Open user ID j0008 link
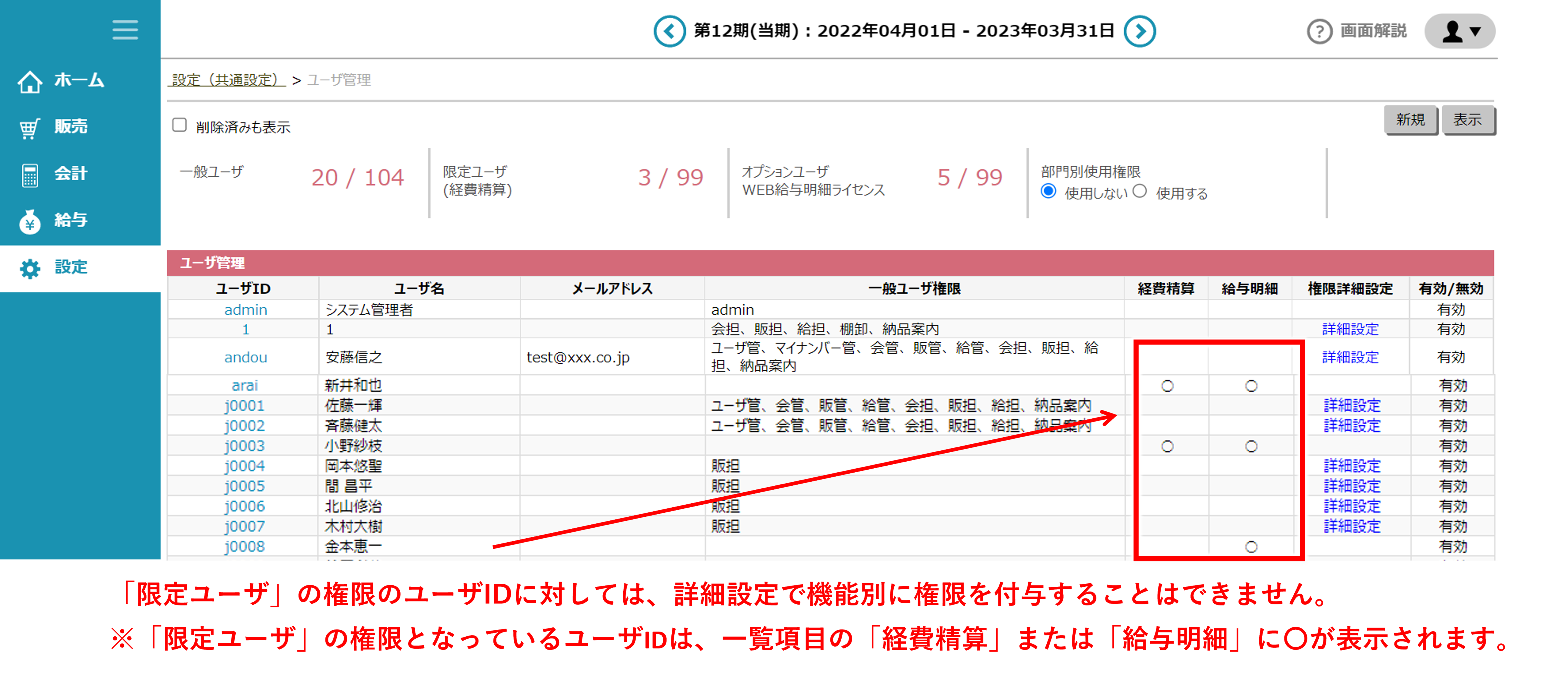Viewport: 1568px width, 698px height. 245,546
